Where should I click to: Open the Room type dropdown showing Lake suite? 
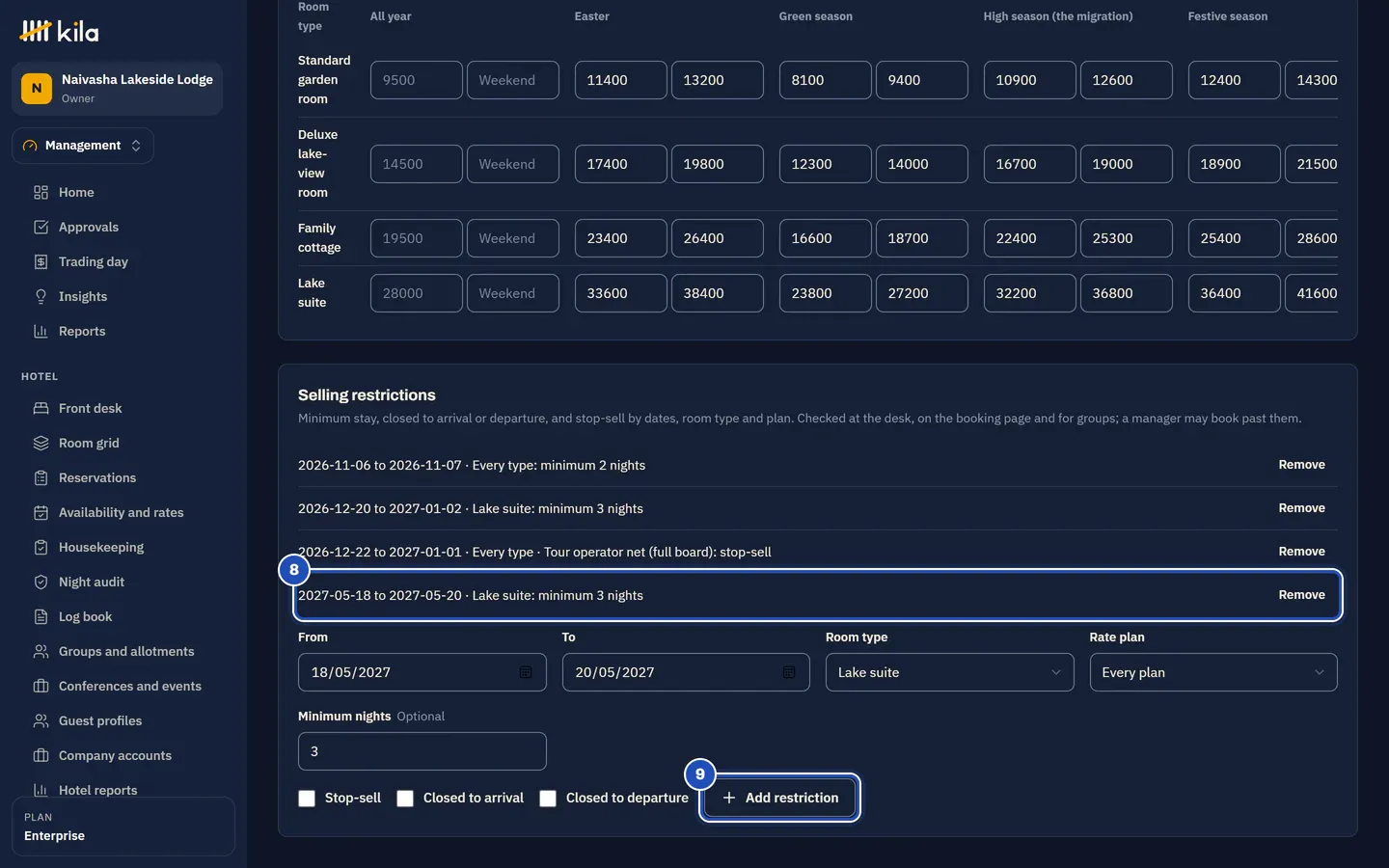click(949, 672)
